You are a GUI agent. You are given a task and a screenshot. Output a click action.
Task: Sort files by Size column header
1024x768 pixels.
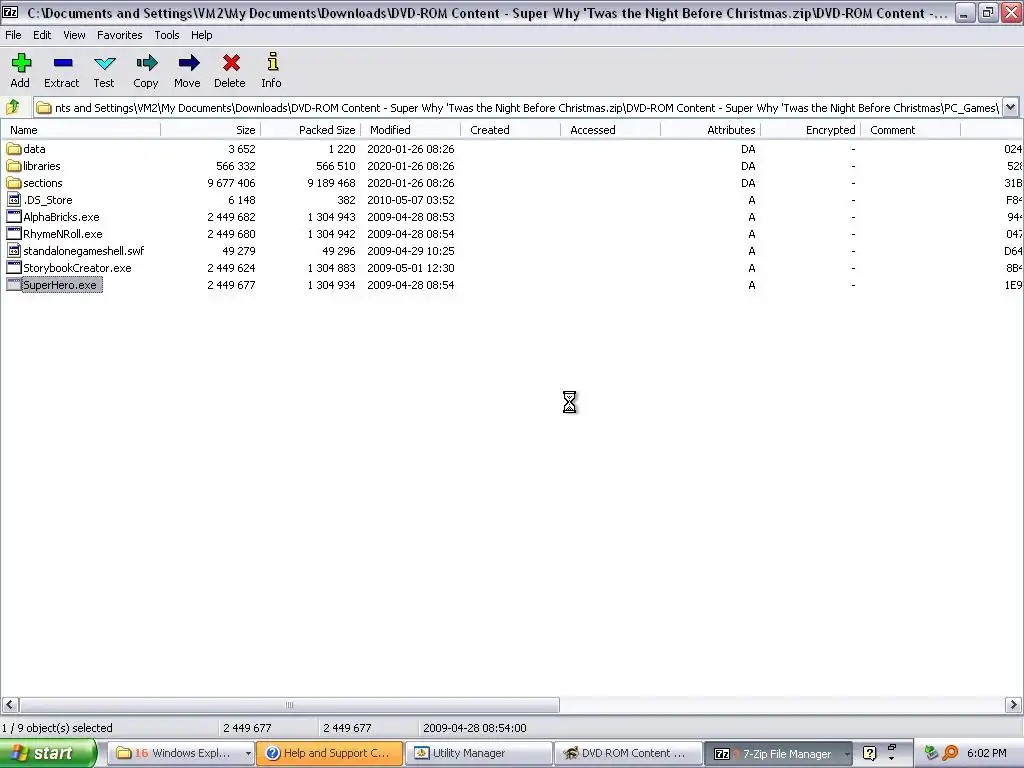pyautogui.click(x=210, y=130)
